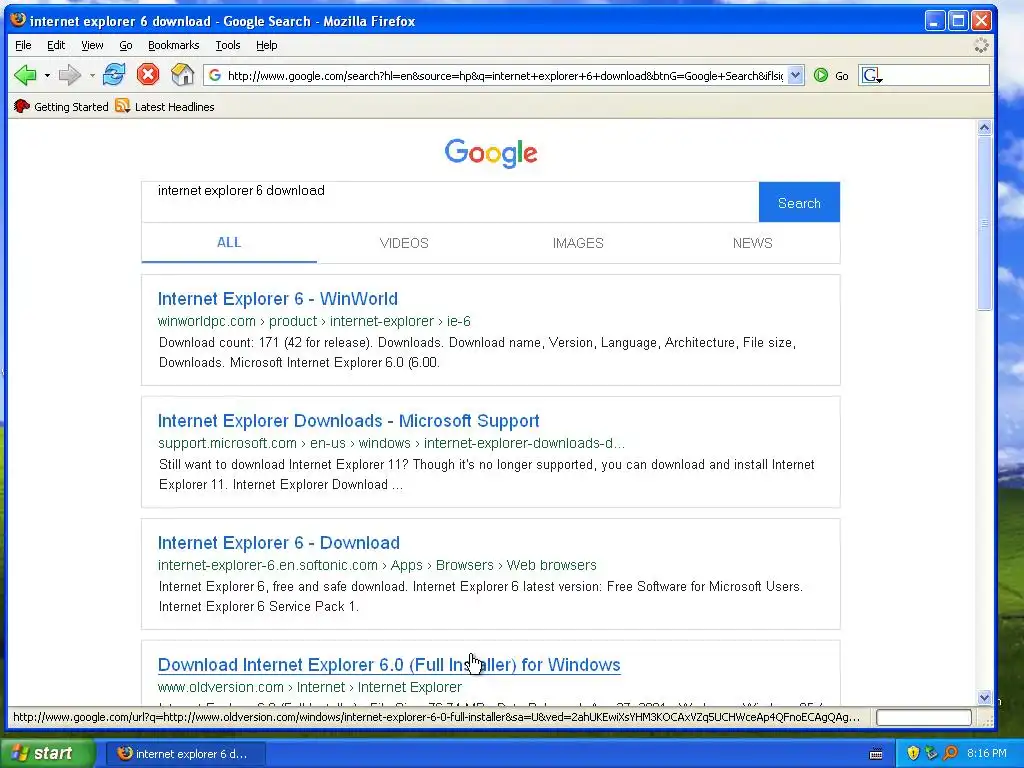Click the blue Search button
Image resolution: width=1024 pixels, height=768 pixels.
coord(799,202)
